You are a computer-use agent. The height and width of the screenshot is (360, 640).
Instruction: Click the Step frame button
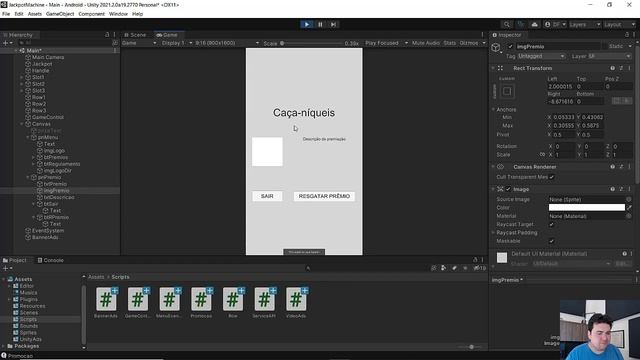[x=333, y=24]
